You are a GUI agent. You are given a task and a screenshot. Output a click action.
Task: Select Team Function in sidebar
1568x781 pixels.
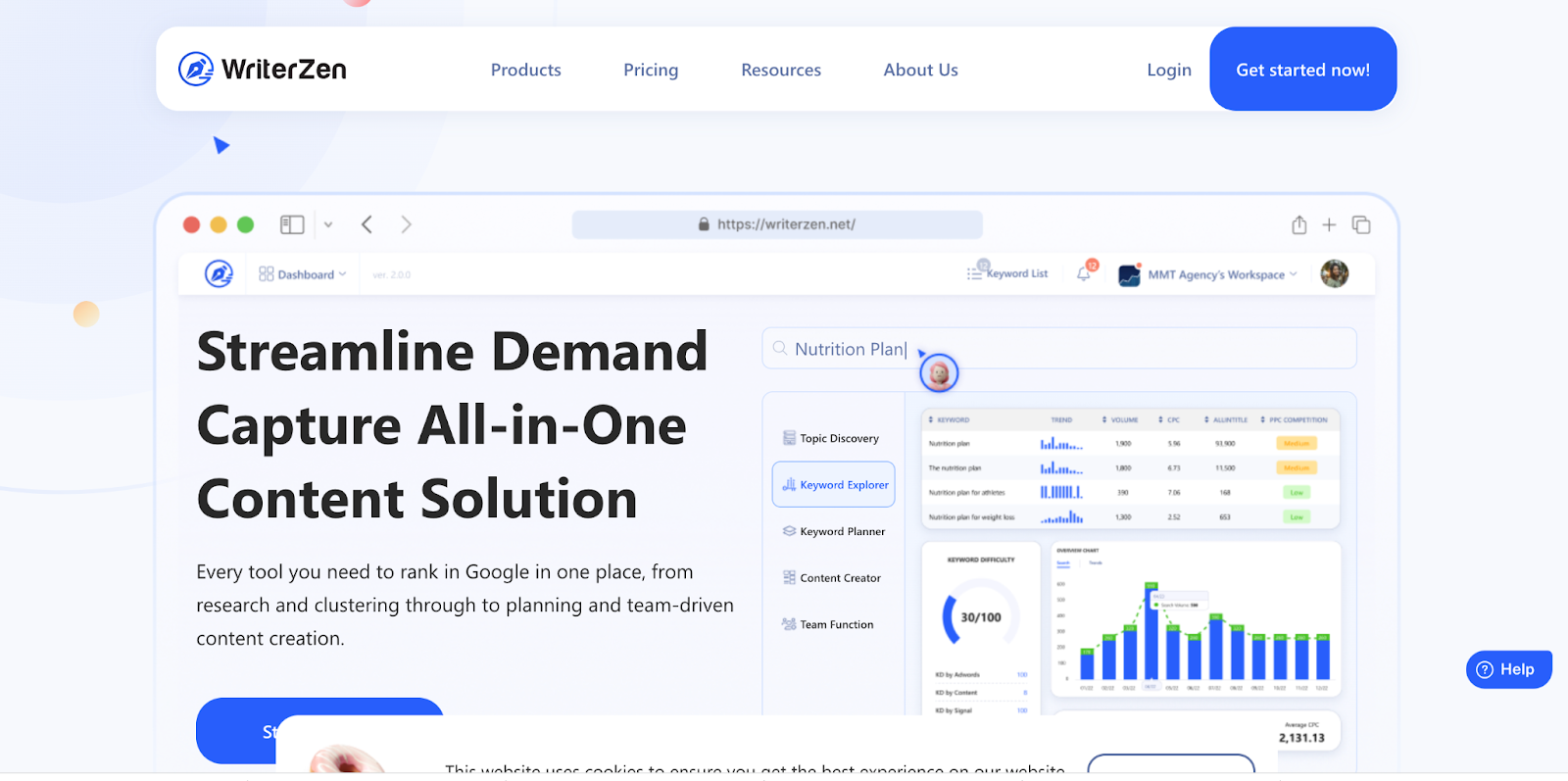pos(828,624)
